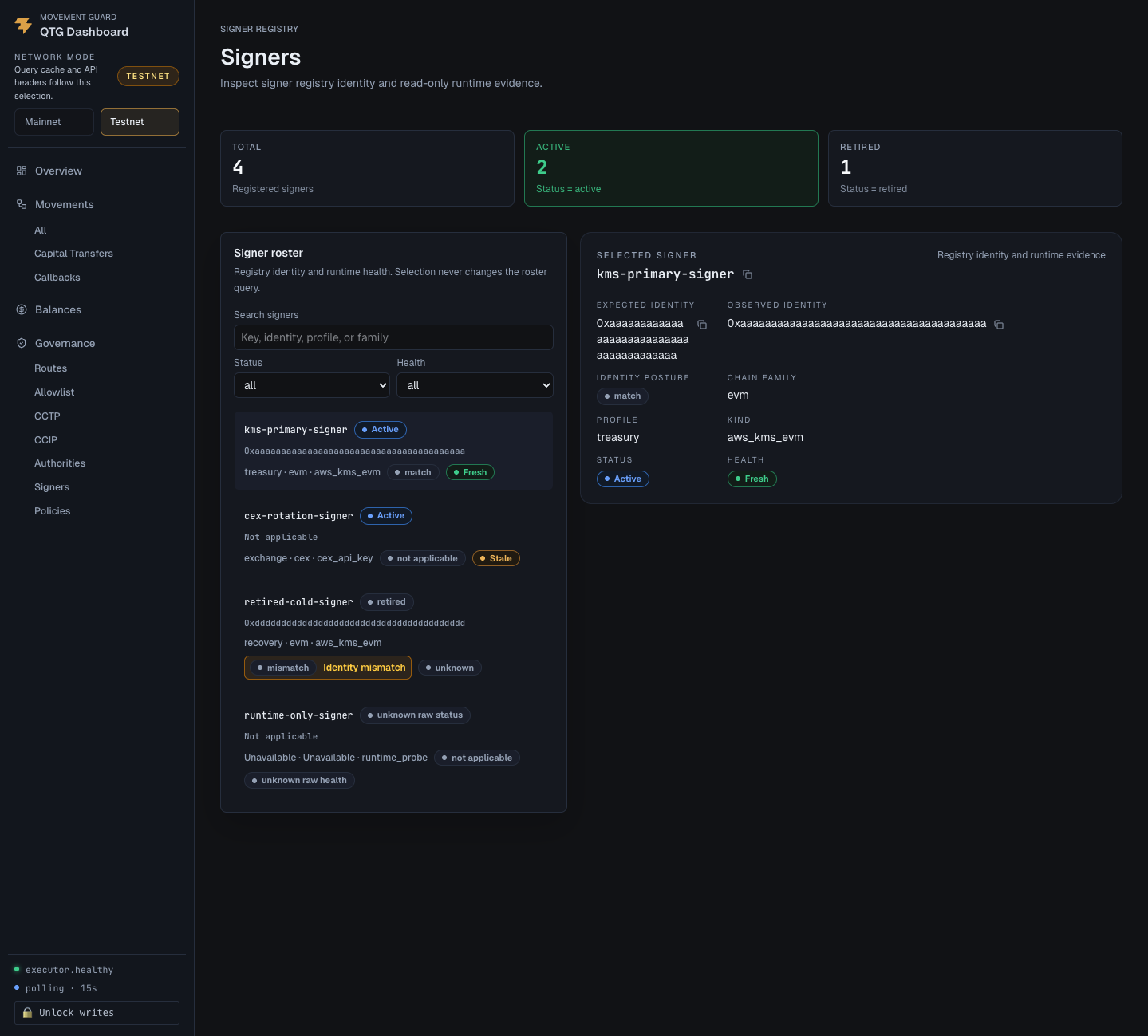The height and width of the screenshot is (1036, 1148).
Task: Click the evm chain family value
Action: pyautogui.click(x=738, y=395)
